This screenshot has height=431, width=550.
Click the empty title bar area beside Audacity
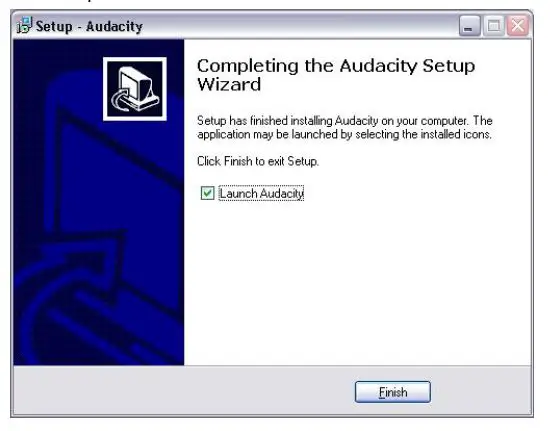pyautogui.click(x=298, y=26)
